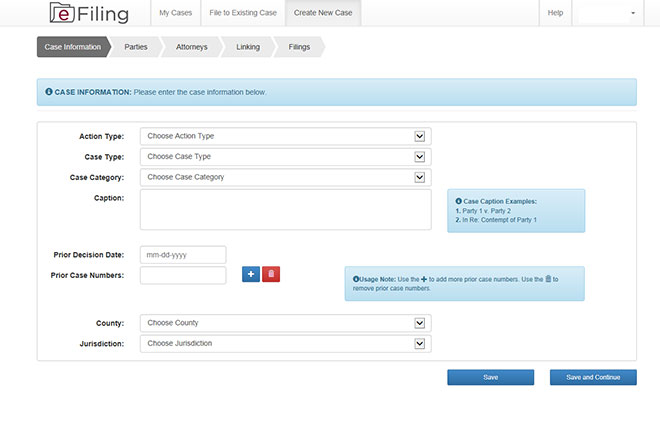Jump to the Linking step
Screen dimensions: 660x440
tap(248, 47)
